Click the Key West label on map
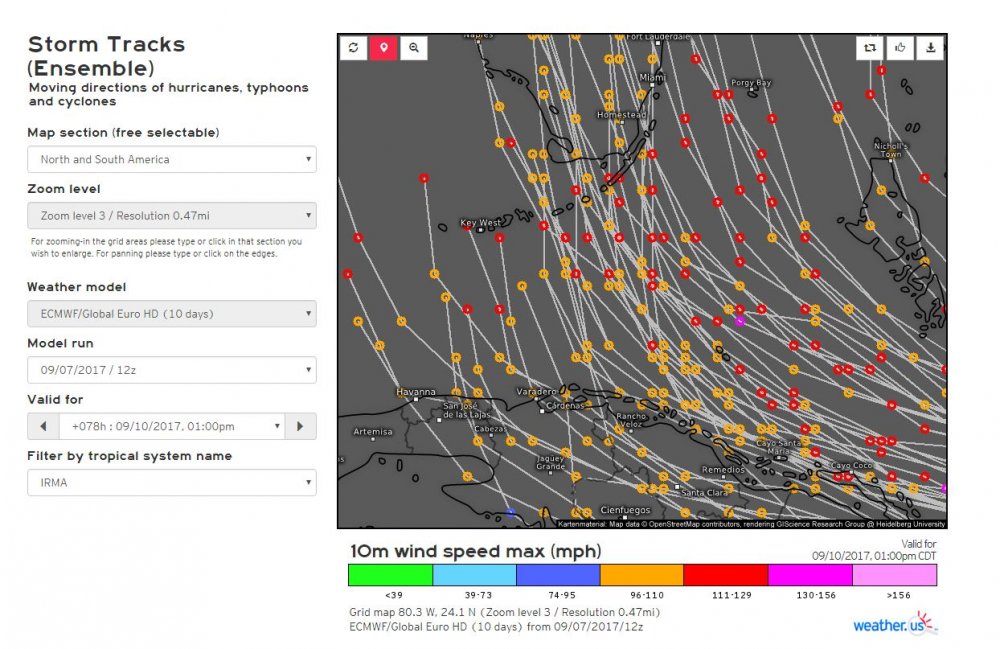This screenshot has height=649, width=1000. tap(481, 223)
